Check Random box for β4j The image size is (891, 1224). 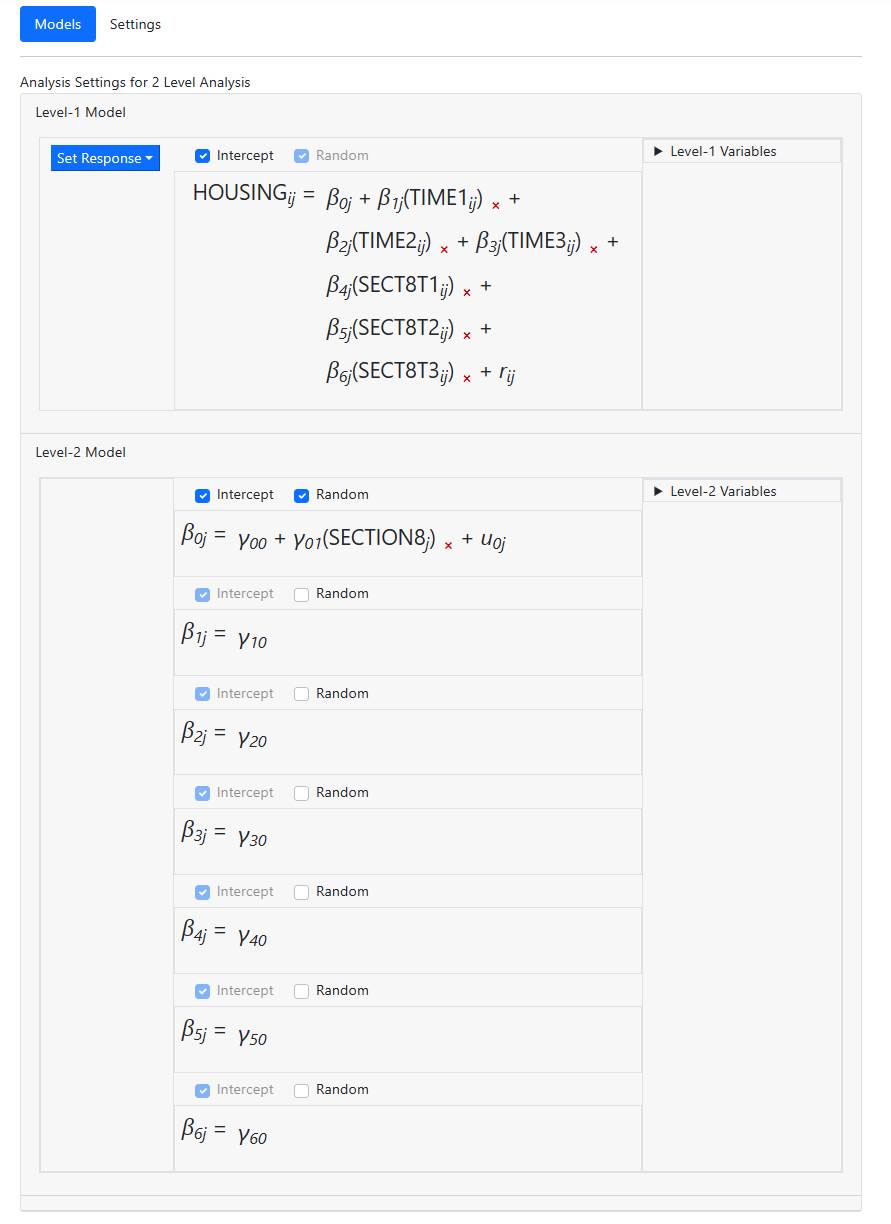coord(302,892)
